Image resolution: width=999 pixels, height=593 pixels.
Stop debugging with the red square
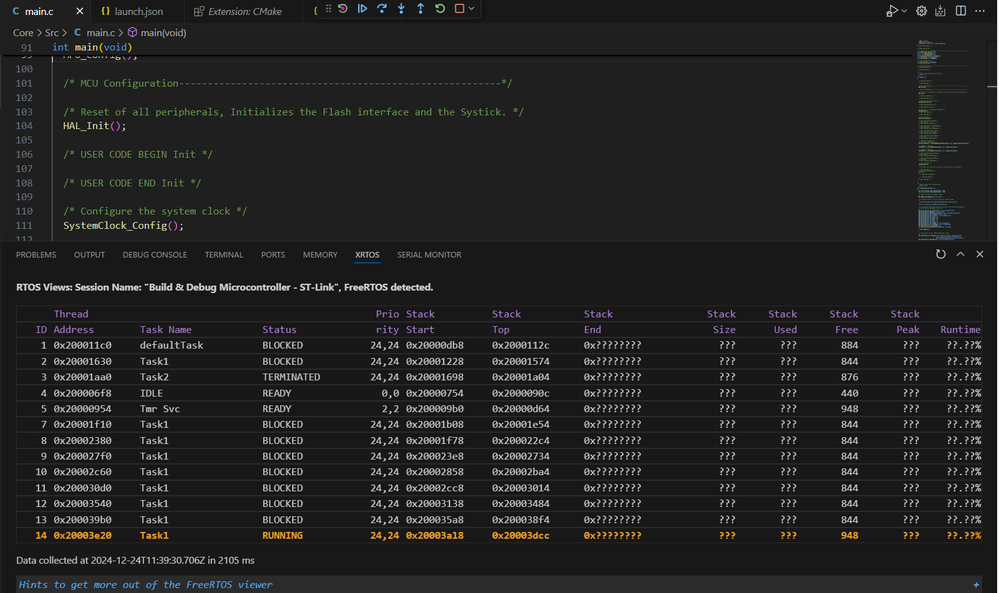click(459, 9)
